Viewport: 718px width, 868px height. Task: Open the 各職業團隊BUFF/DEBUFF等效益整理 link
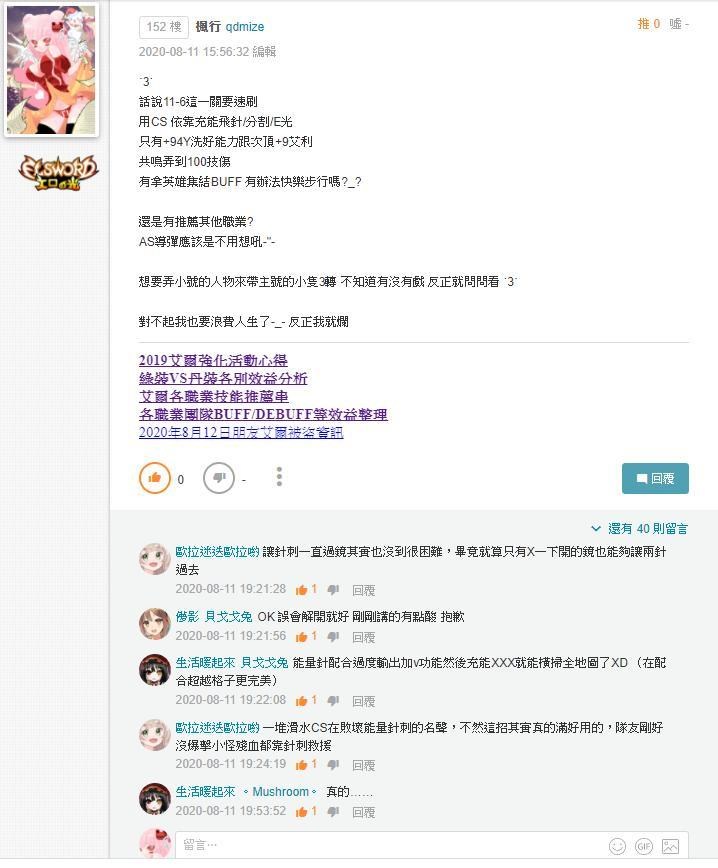click(264, 414)
